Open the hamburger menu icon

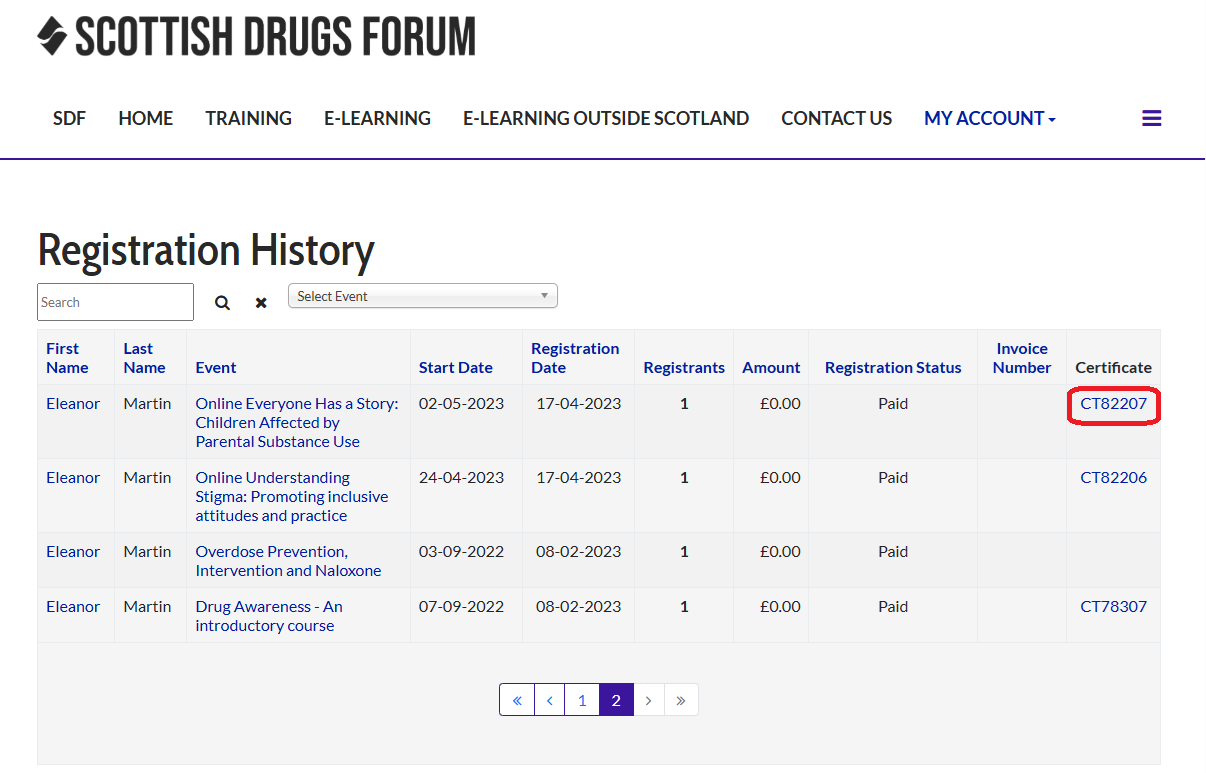click(1151, 117)
